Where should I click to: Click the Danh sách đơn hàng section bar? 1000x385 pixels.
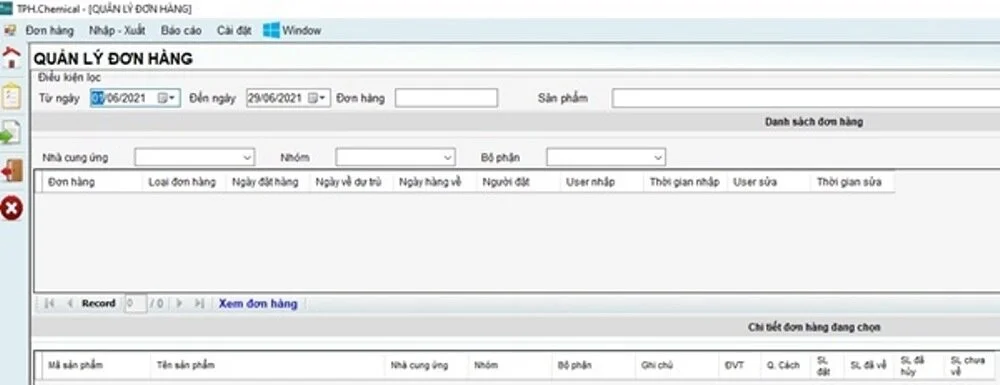click(515, 122)
